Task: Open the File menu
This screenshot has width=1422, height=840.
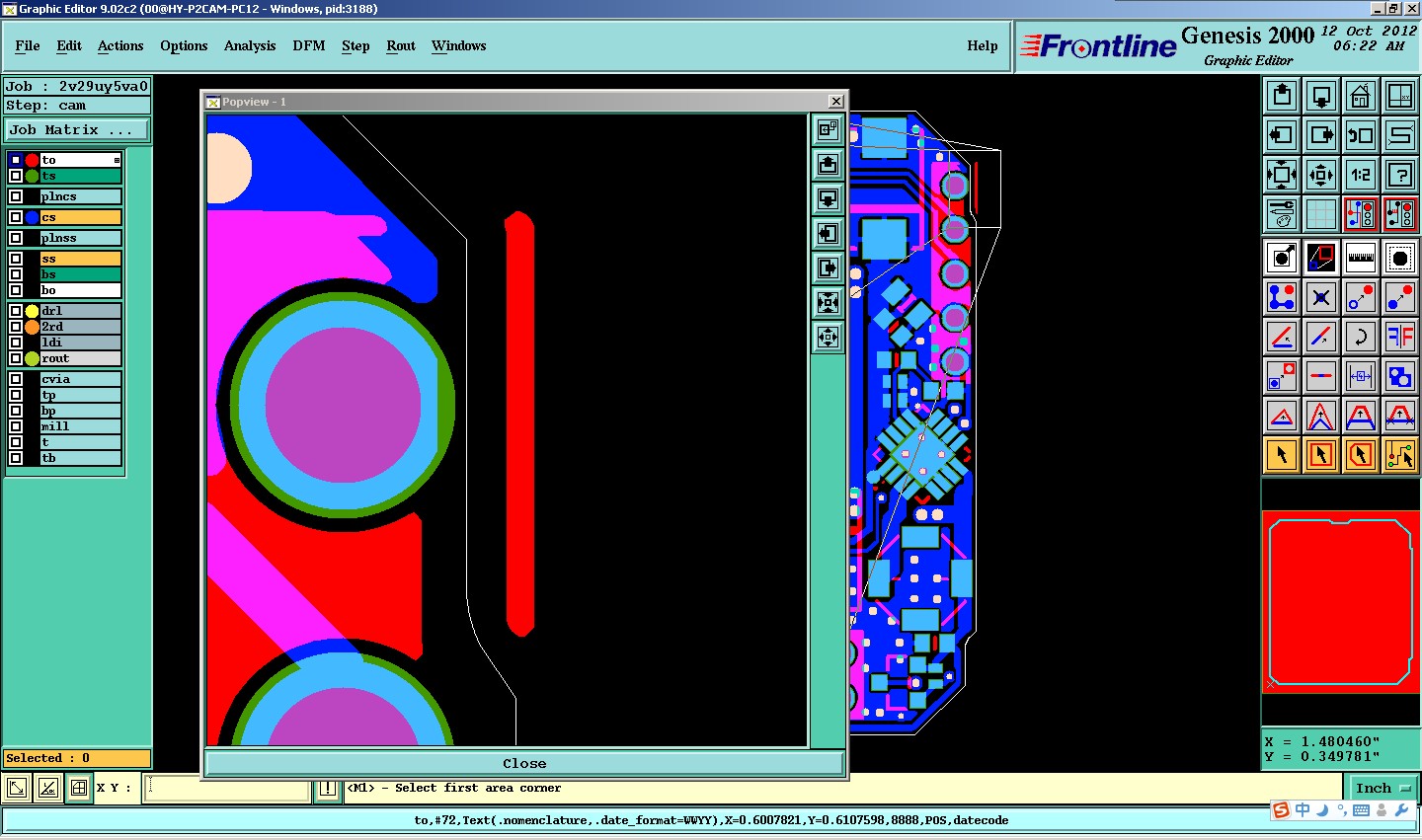Action: click(28, 45)
